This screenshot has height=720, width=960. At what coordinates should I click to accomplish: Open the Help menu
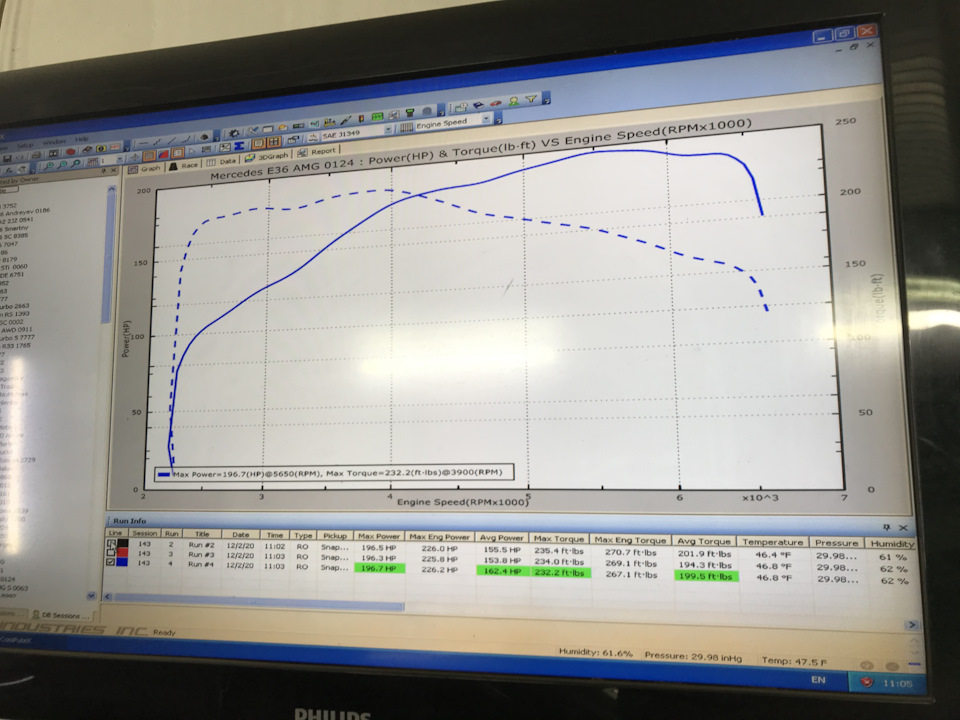coord(81,139)
